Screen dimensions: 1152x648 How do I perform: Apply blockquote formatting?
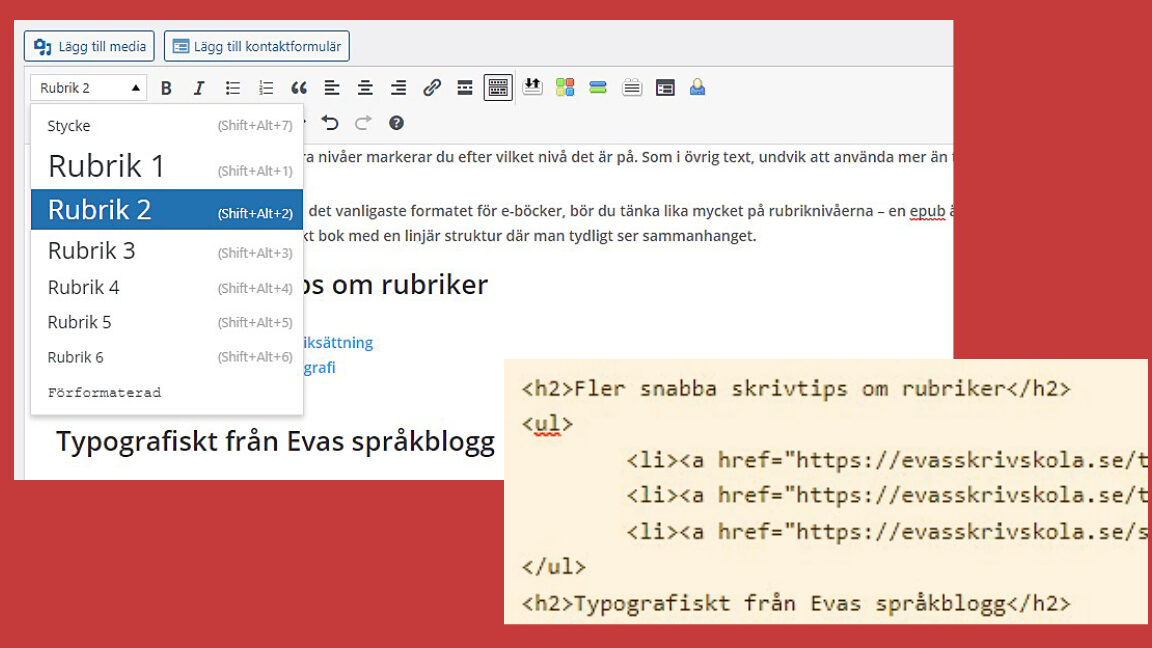coord(299,88)
